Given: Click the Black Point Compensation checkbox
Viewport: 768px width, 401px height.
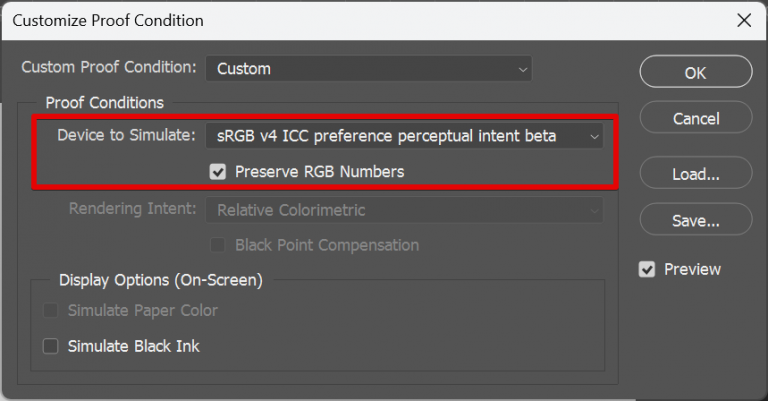Looking at the screenshot, I should click(218, 245).
